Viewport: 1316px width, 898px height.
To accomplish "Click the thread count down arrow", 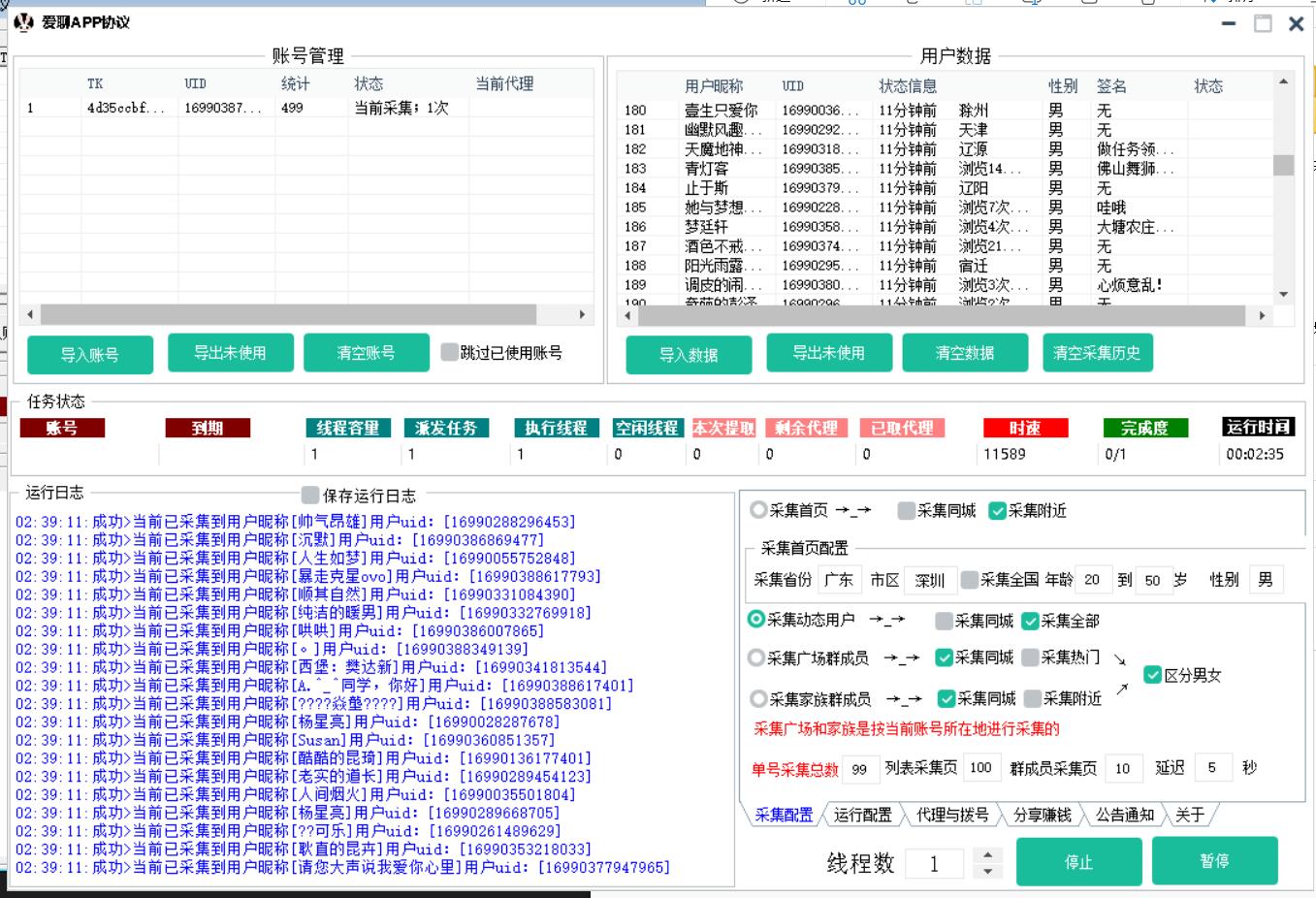I will (987, 871).
